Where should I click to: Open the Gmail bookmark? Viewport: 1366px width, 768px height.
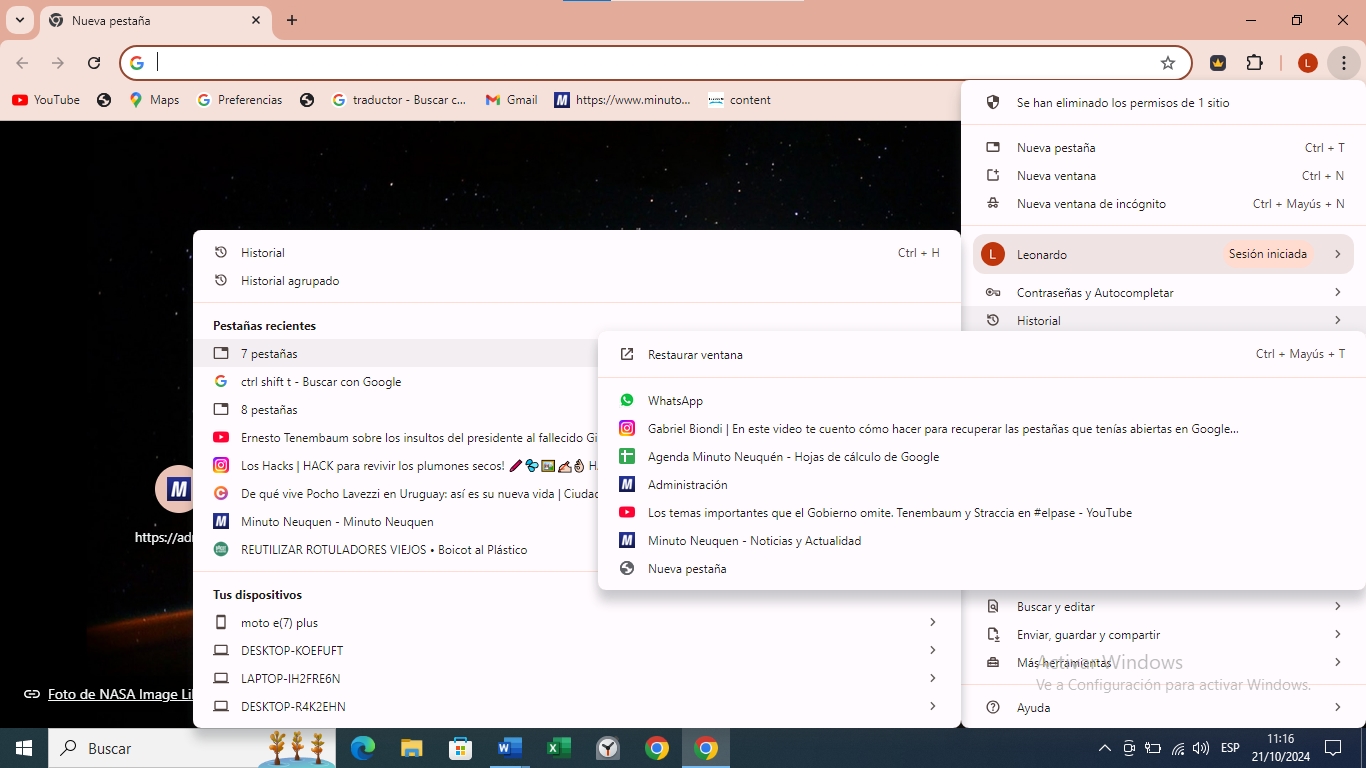[x=511, y=100]
